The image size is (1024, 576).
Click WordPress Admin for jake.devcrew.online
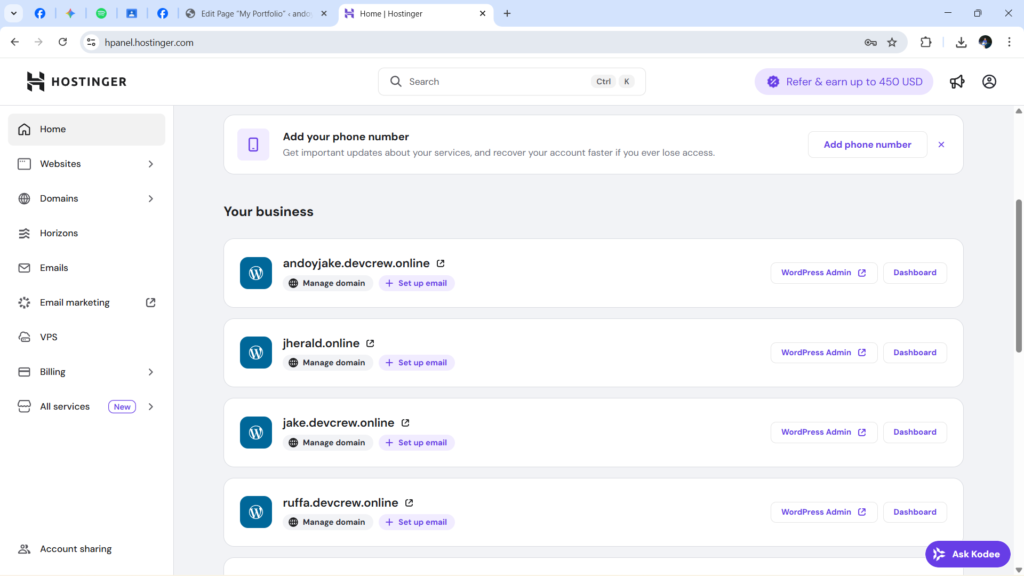(823, 432)
